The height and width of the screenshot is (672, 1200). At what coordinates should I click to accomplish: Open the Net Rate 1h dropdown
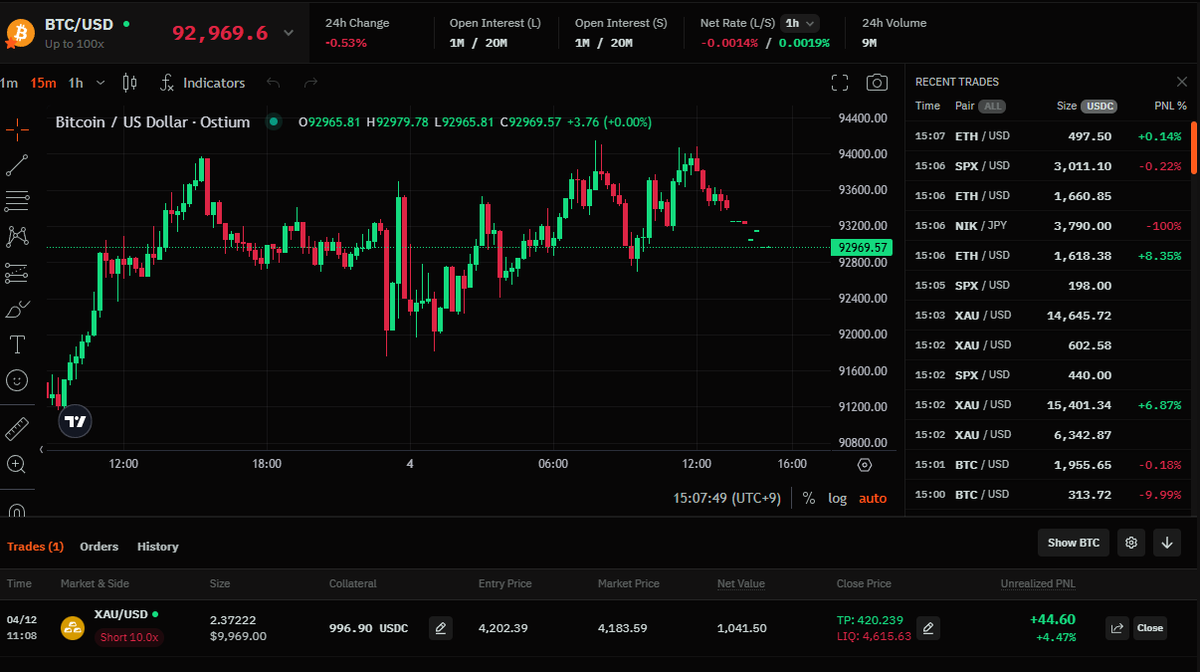(x=800, y=23)
